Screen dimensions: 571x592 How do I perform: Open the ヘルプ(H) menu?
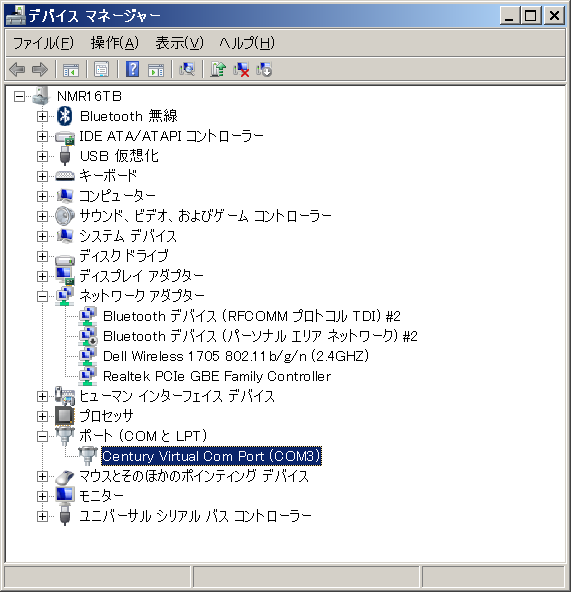(247, 43)
